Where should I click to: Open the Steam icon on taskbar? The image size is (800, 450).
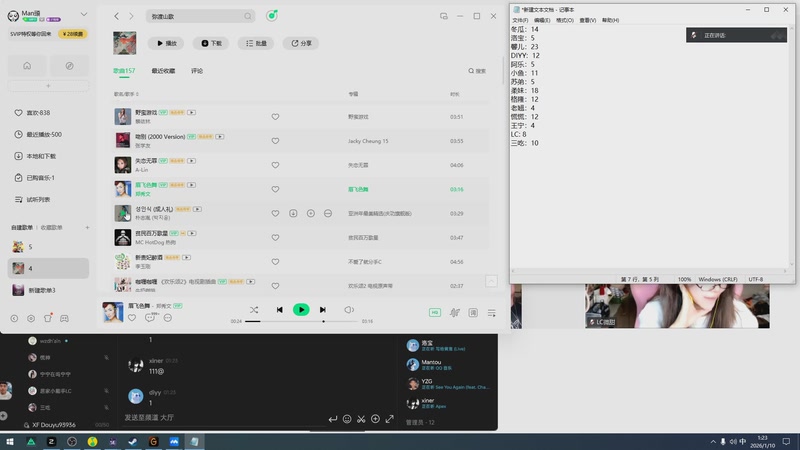133,442
